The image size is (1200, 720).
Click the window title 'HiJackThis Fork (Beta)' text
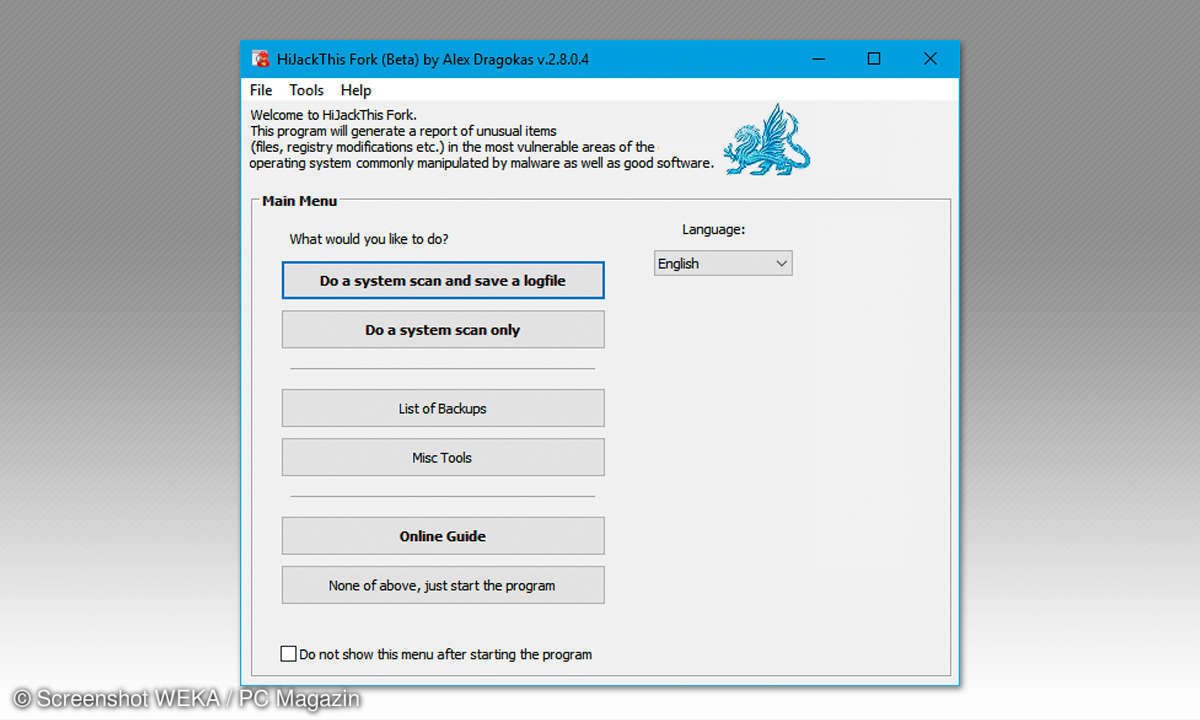click(348, 59)
